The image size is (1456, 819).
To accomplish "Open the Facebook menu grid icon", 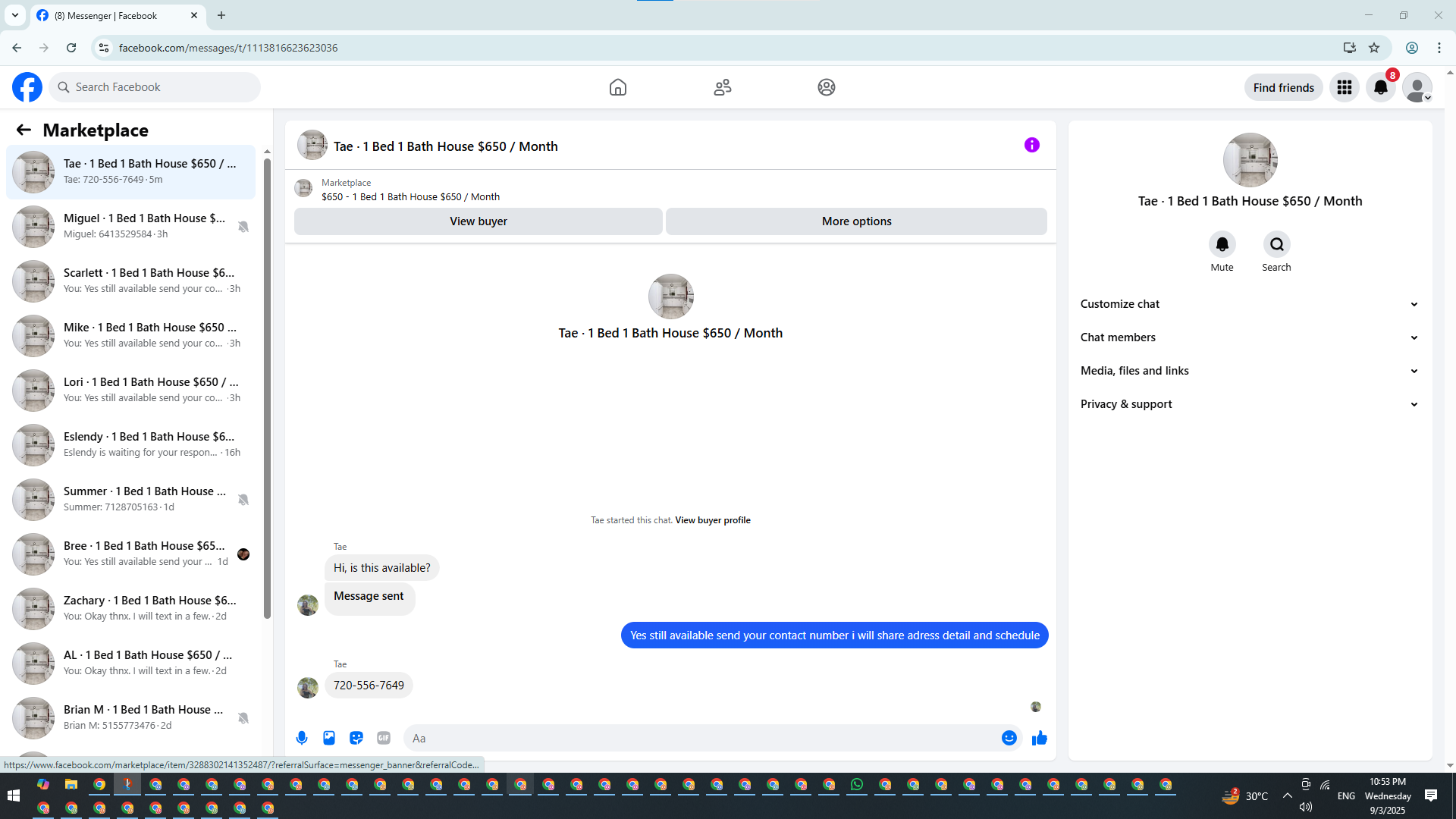I will (x=1345, y=87).
